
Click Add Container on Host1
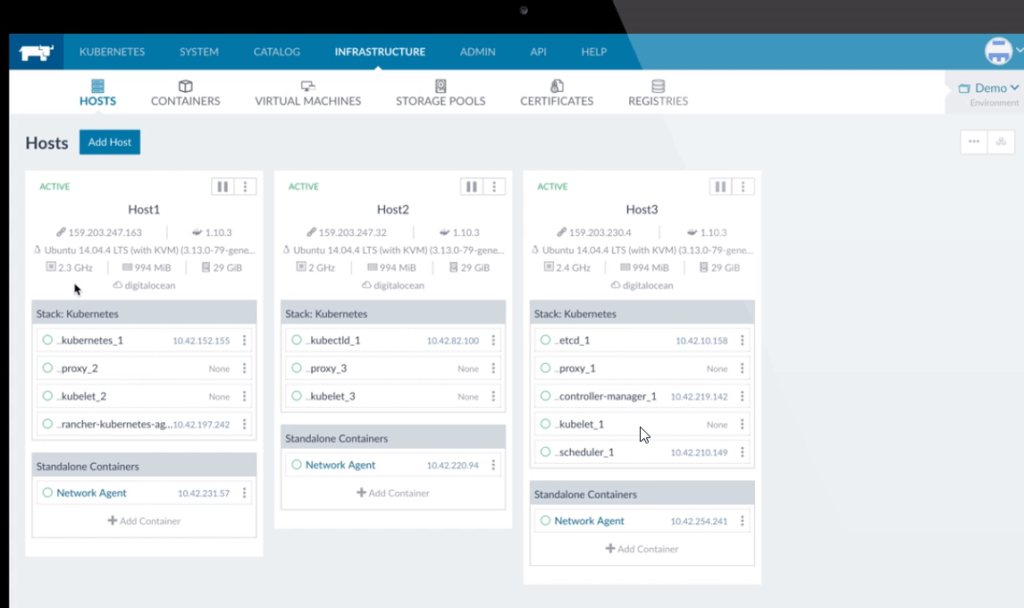(144, 521)
